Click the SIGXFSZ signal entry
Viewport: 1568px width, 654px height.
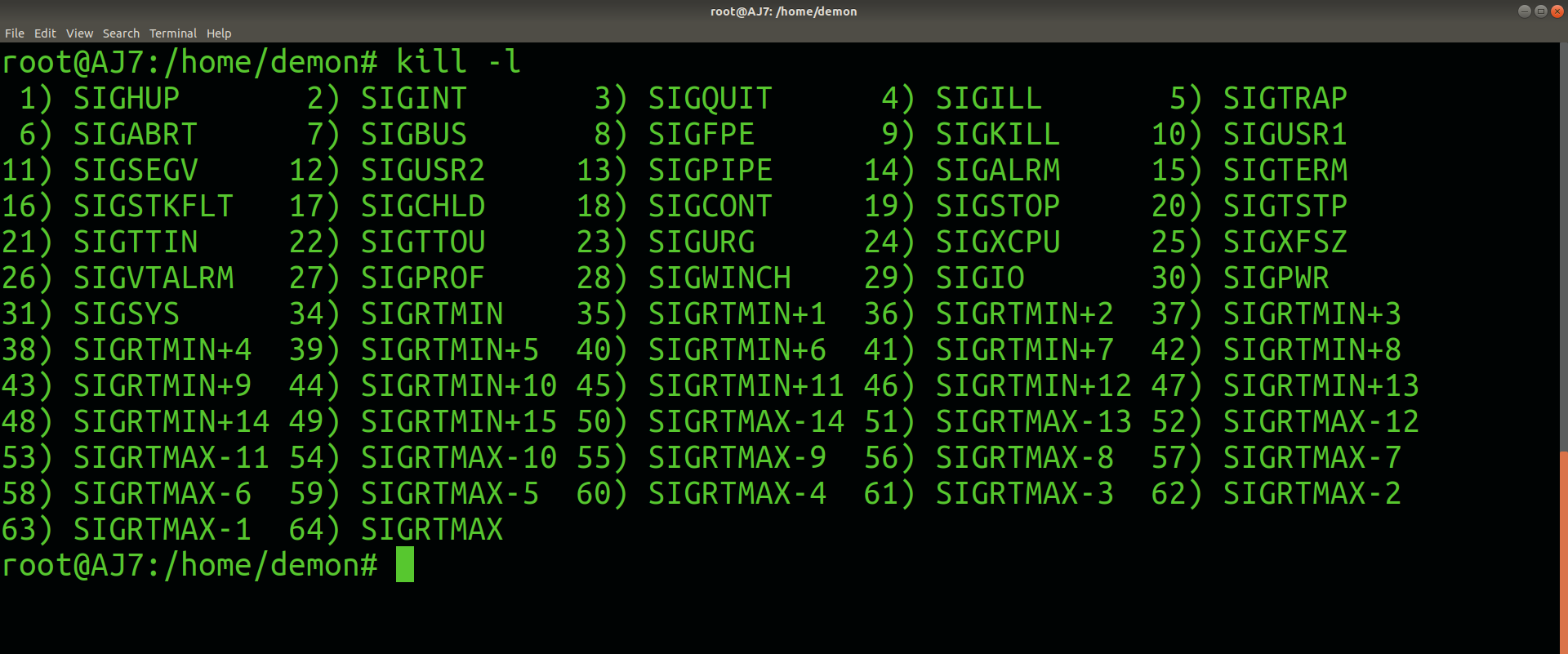point(1285,242)
